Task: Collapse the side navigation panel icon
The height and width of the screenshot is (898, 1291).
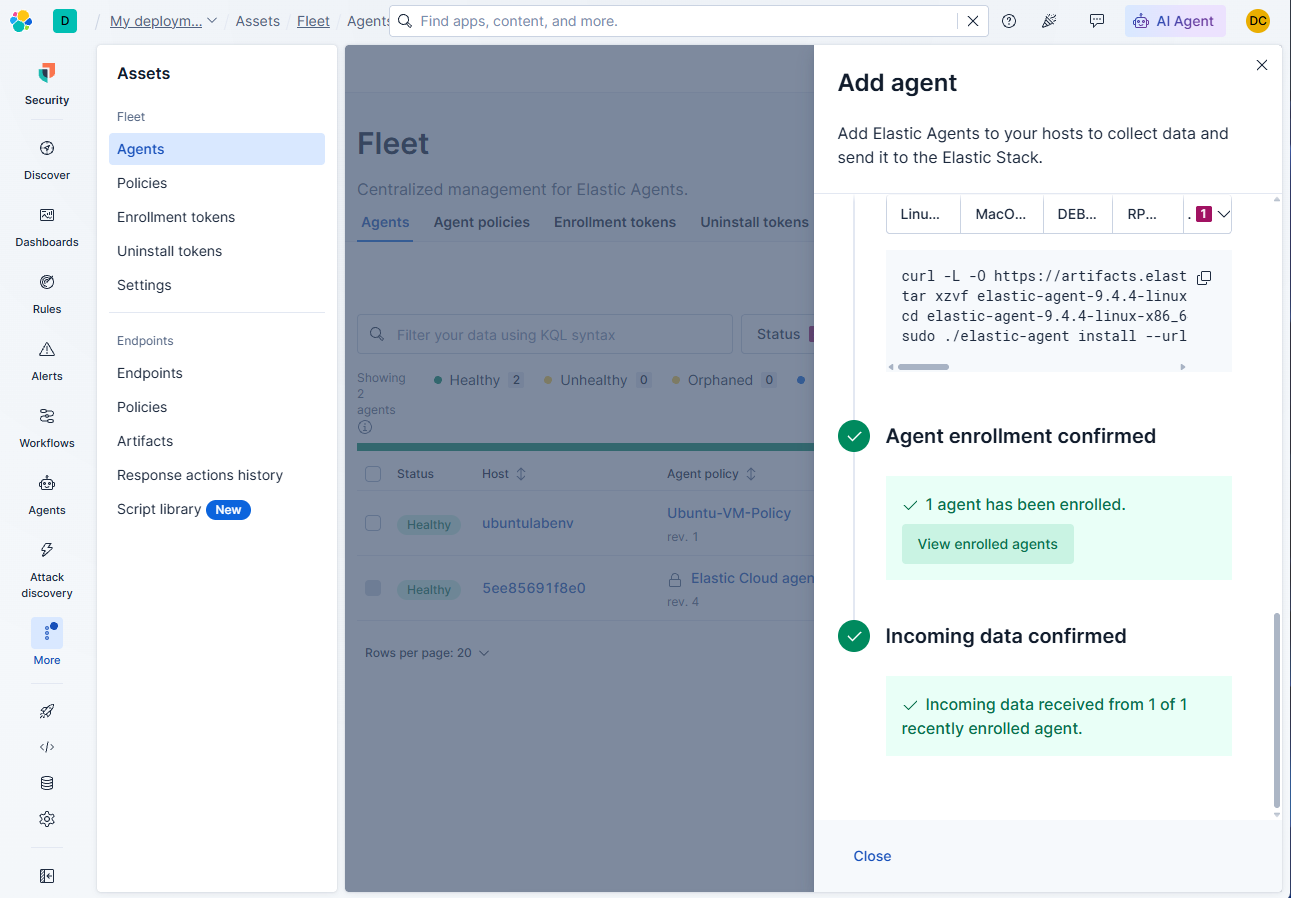Action: click(x=47, y=876)
